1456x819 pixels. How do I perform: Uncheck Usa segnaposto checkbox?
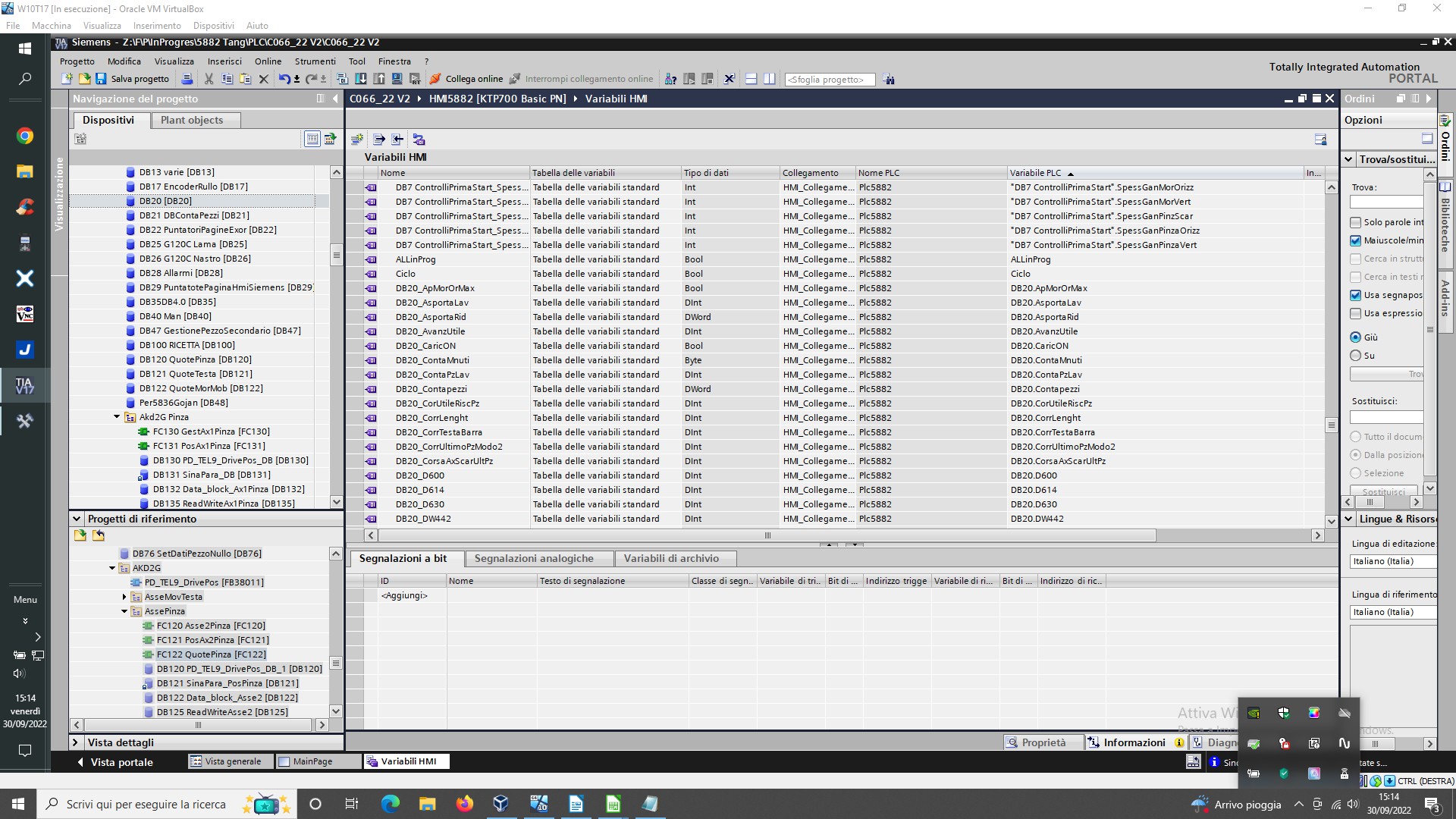pyautogui.click(x=1356, y=295)
